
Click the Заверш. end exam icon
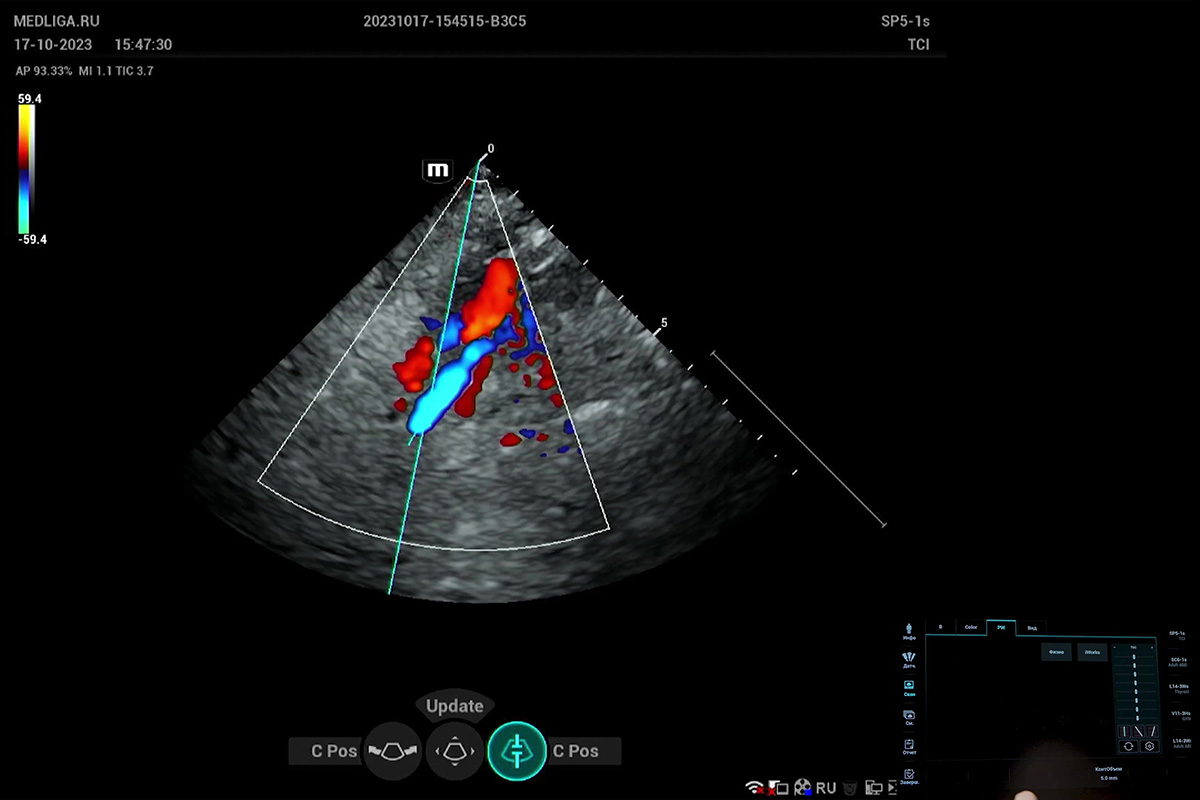(909, 776)
